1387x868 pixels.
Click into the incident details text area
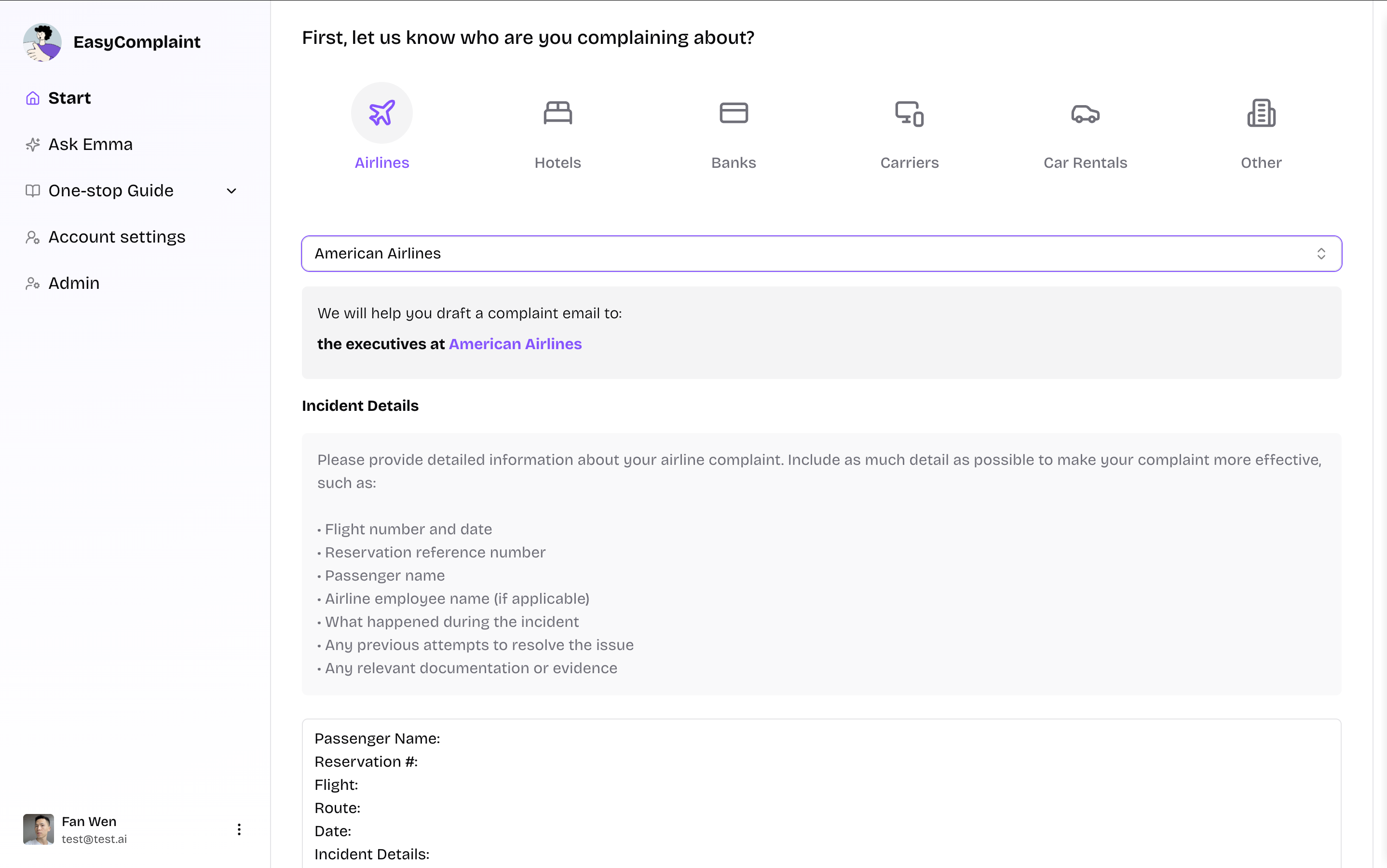821,804
